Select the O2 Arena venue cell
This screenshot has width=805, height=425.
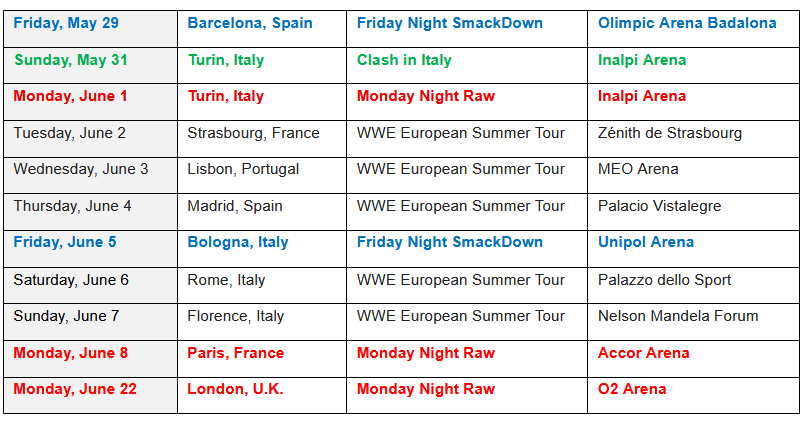[632, 389]
